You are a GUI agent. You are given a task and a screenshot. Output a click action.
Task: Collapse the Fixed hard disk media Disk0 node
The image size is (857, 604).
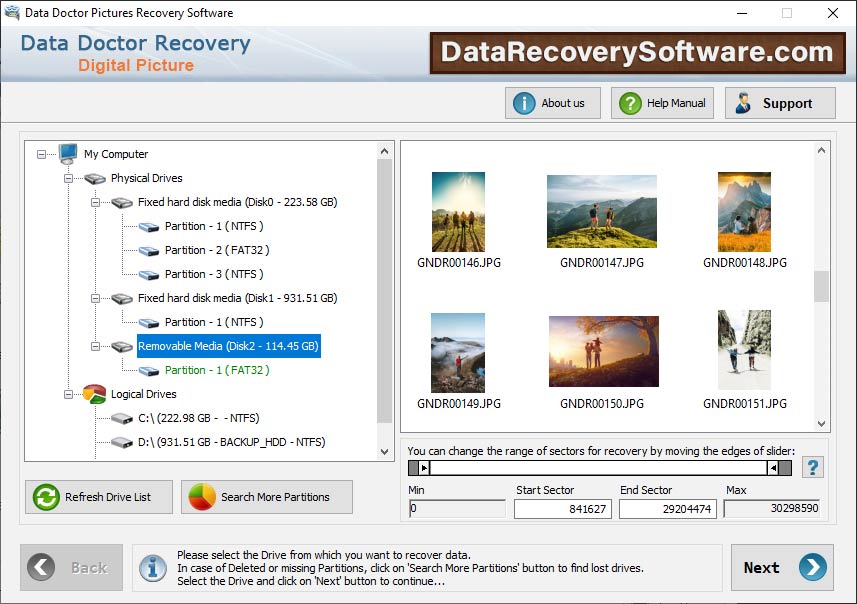[x=95, y=202]
